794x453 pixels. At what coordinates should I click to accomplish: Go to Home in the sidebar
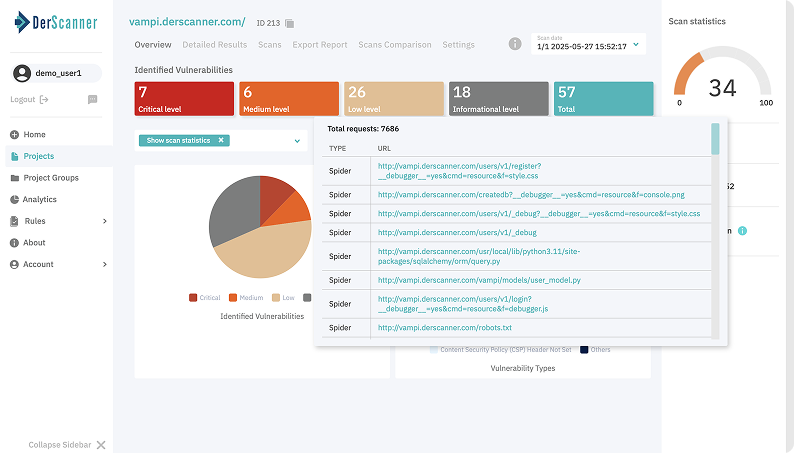click(x=34, y=135)
